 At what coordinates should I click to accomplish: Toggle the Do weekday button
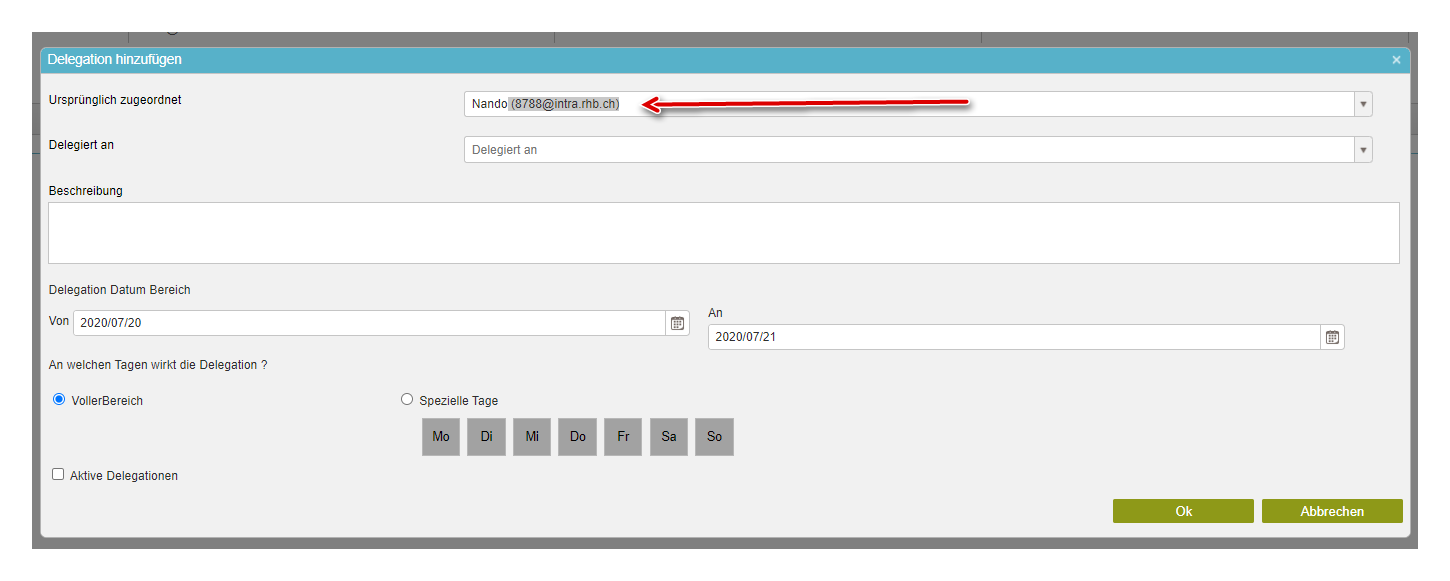578,437
